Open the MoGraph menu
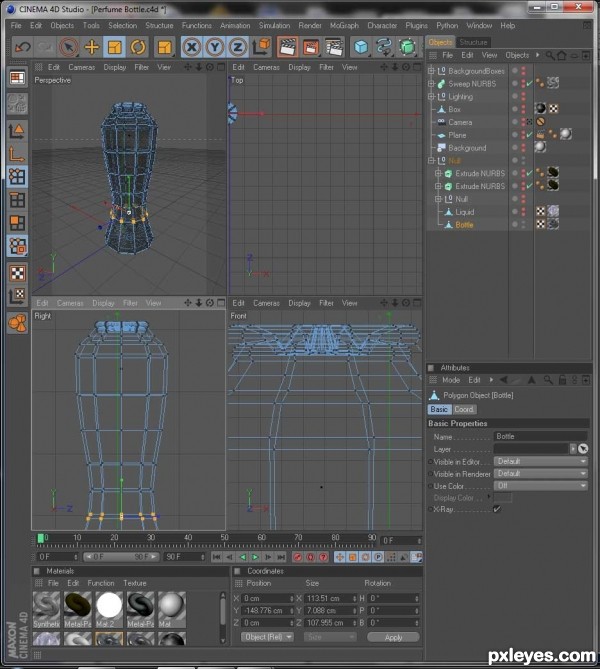The height and width of the screenshot is (669, 600). coord(344,26)
